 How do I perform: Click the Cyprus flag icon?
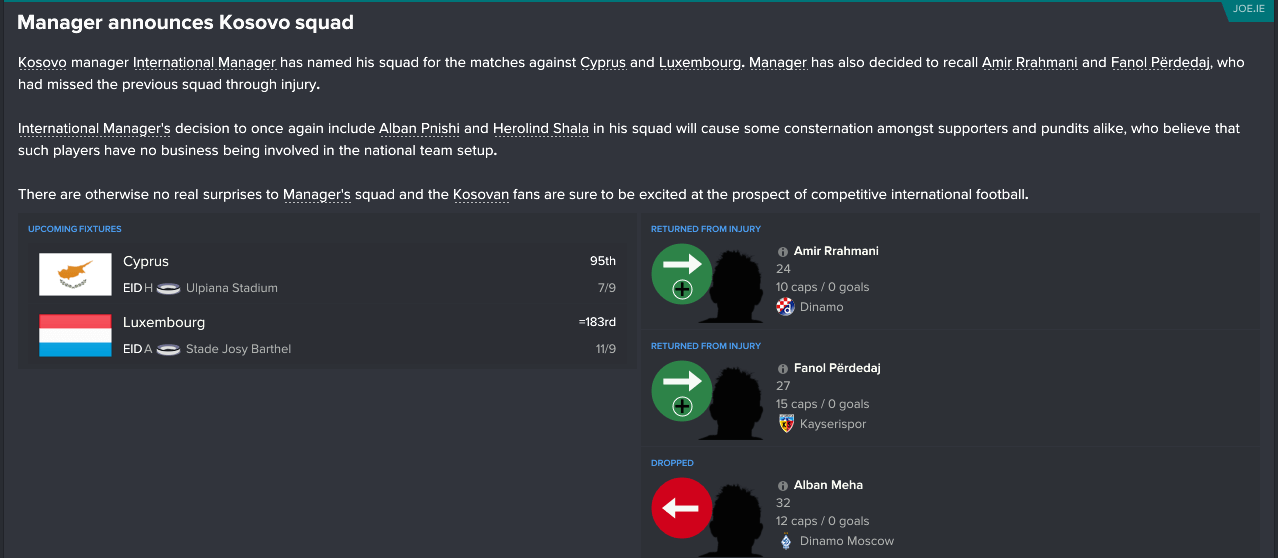[x=75, y=274]
